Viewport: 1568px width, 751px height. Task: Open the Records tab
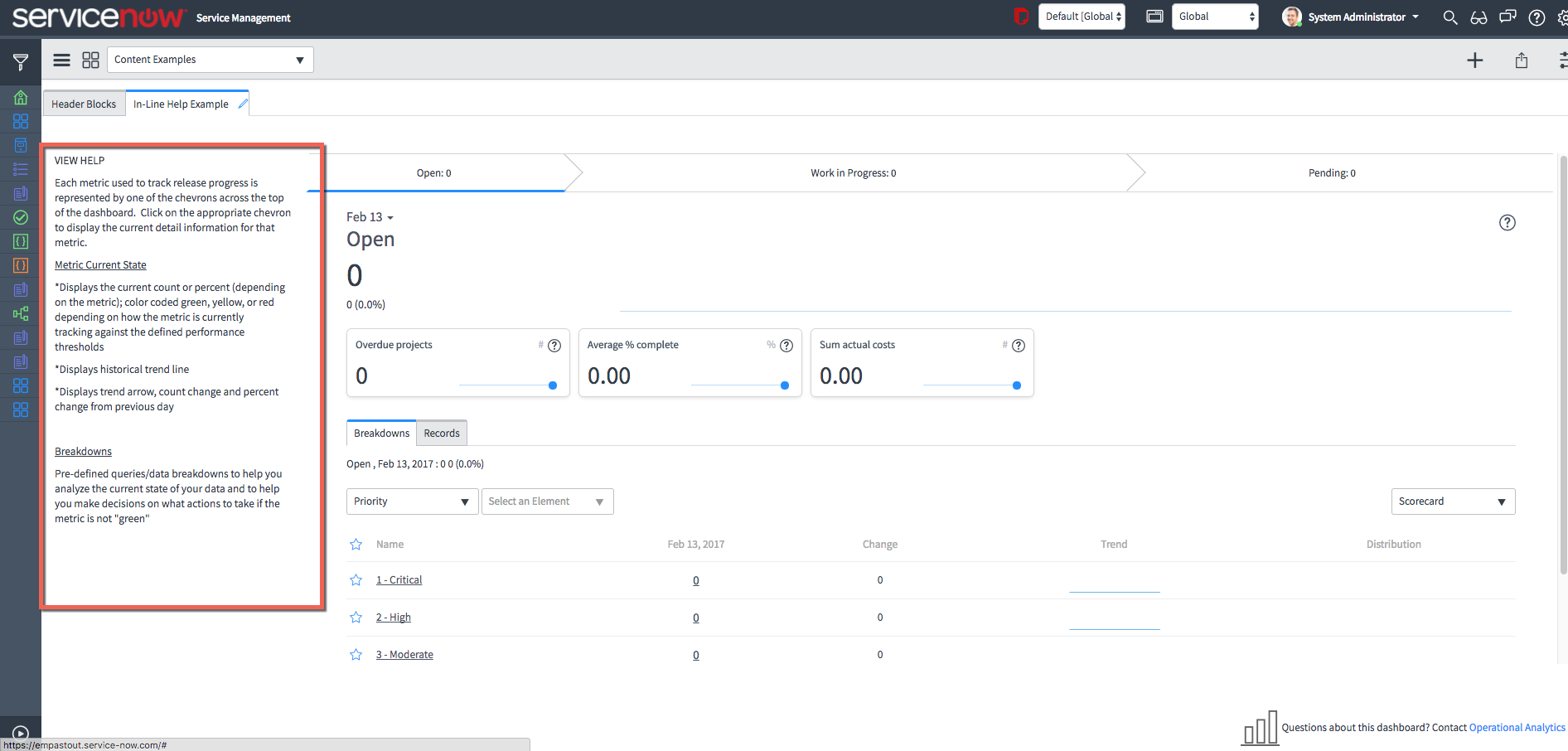441,433
